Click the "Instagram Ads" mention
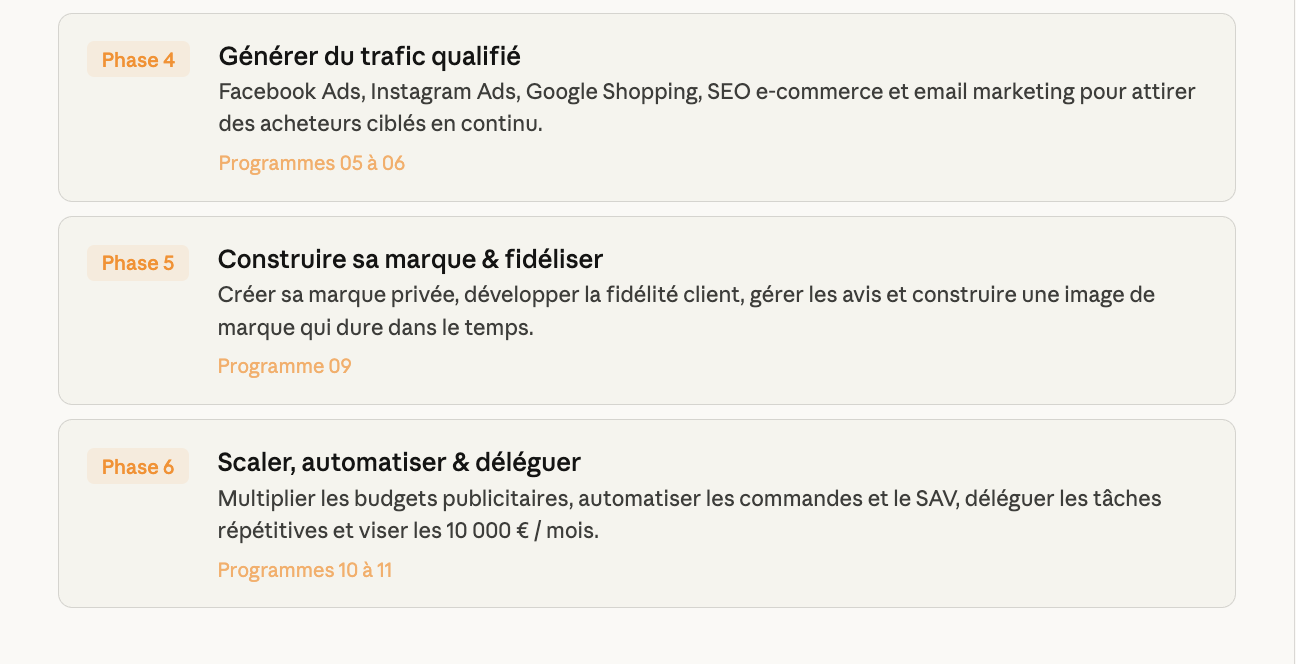This screenshot has height=664, width=1296. pos(447,92)
